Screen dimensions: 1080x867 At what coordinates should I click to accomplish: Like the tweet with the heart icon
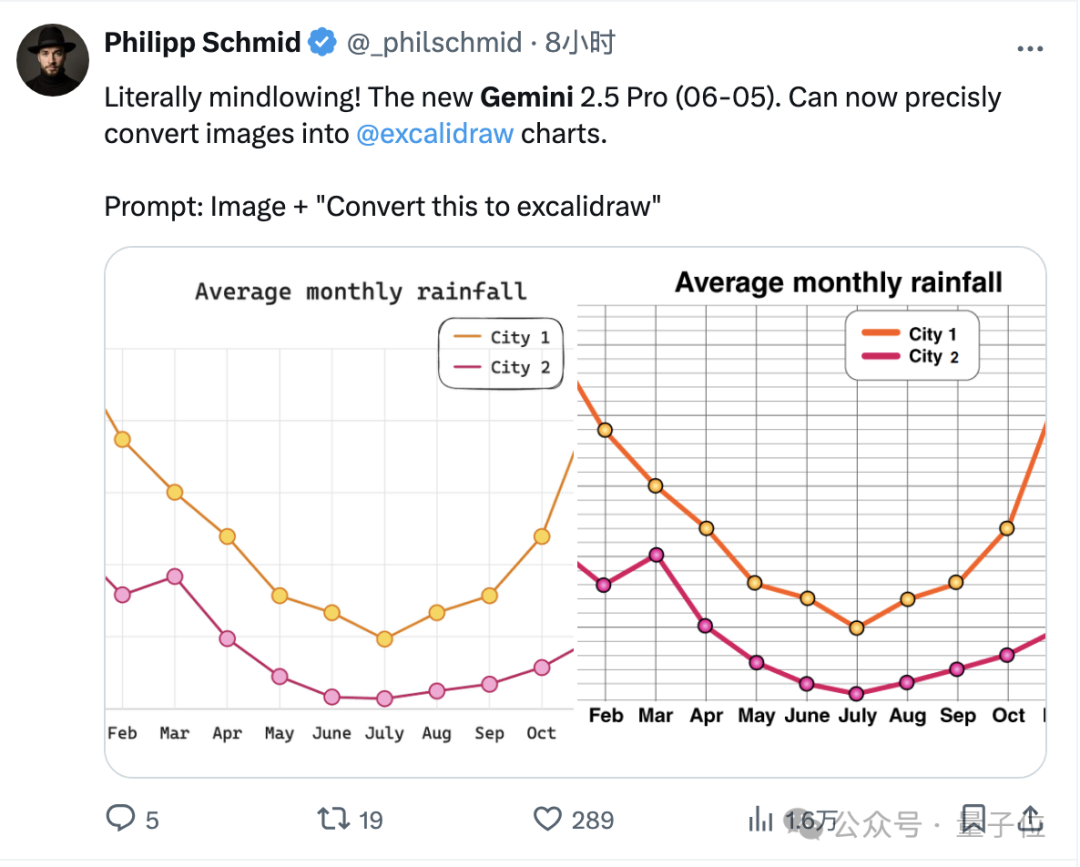547,820
